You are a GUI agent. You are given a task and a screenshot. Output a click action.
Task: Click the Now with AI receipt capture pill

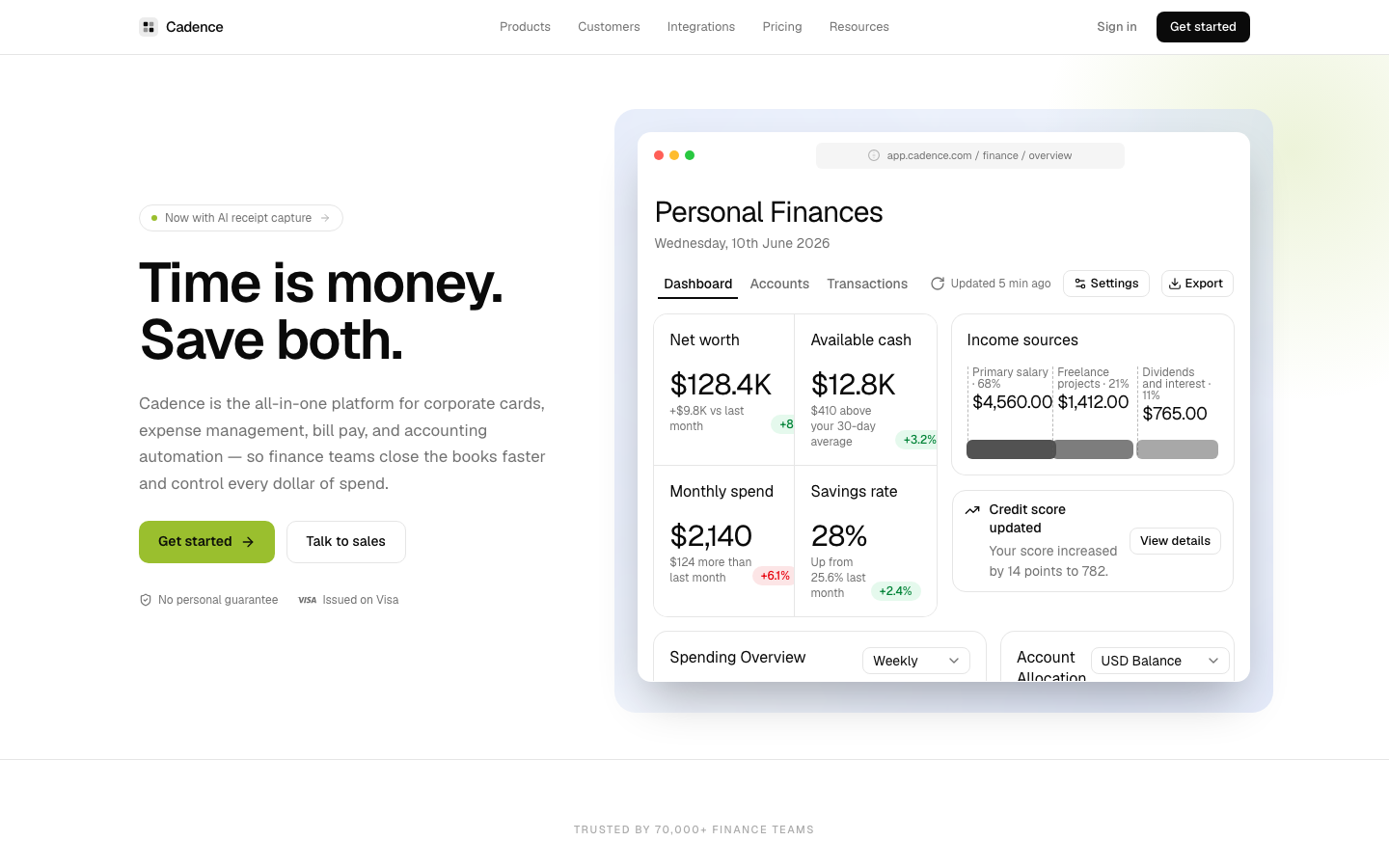[x=241, y=218]
